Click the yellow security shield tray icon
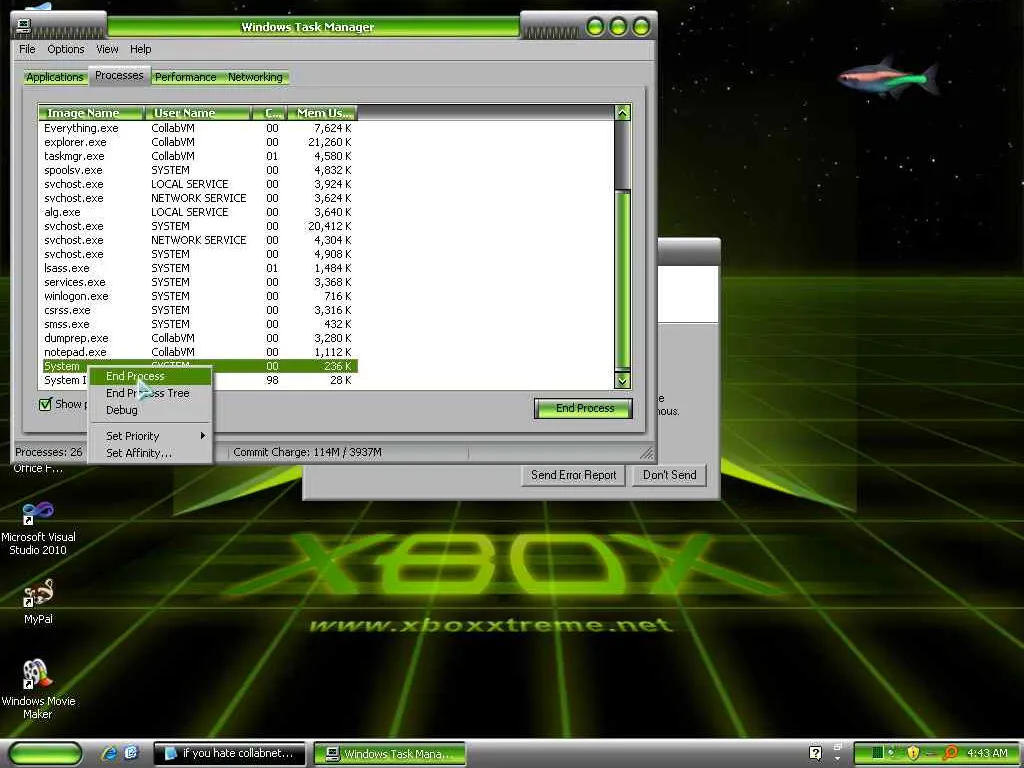The width and height of the screenshot is (1024, 768). [914, 753]
